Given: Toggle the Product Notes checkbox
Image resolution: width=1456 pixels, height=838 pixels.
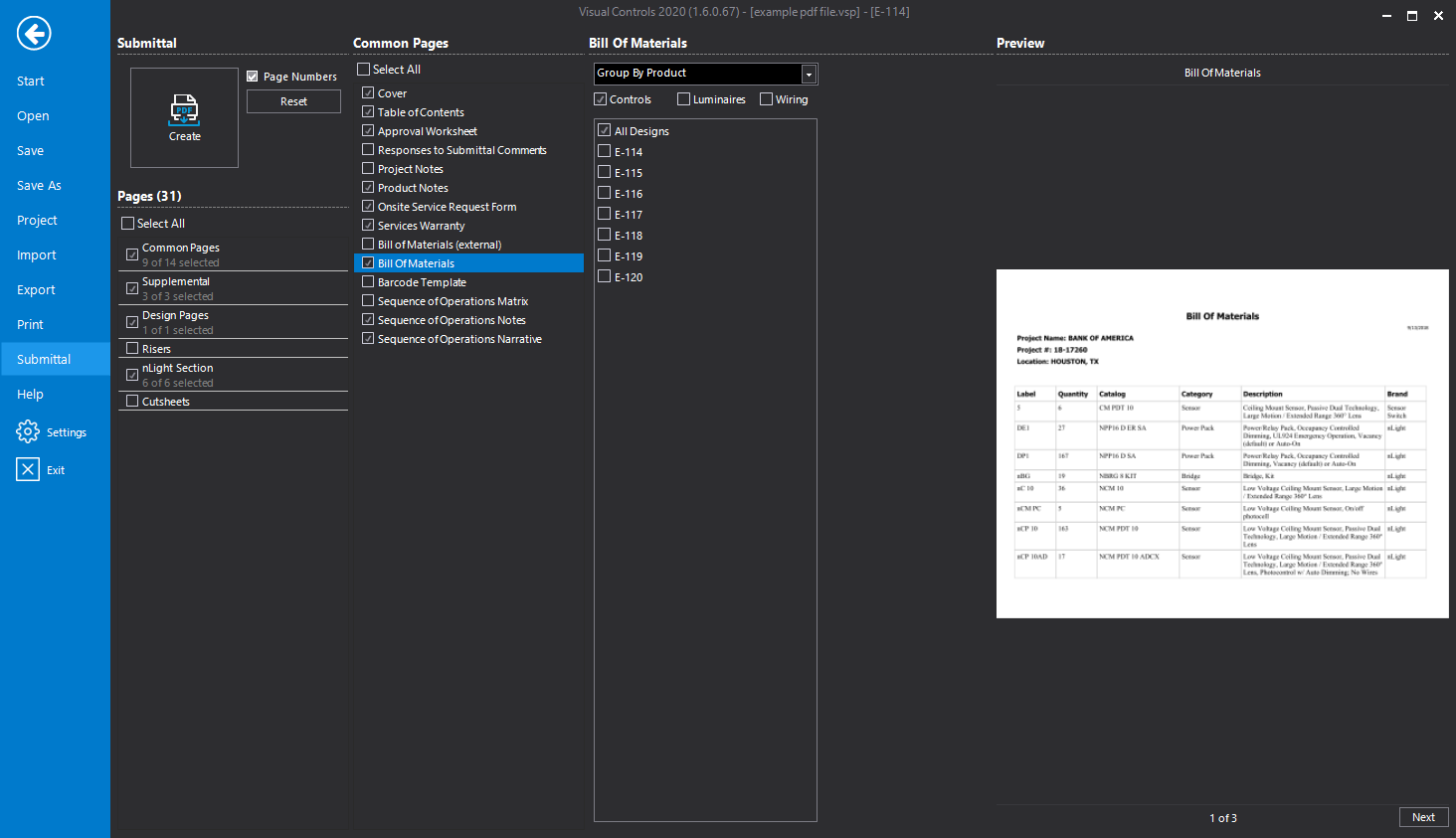Looking at the screenshot, I should tap(368, 187).
